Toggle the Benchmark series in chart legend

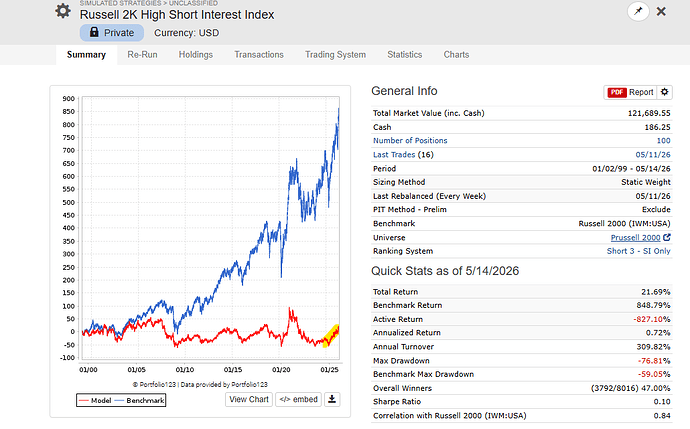tap(139, 400)
